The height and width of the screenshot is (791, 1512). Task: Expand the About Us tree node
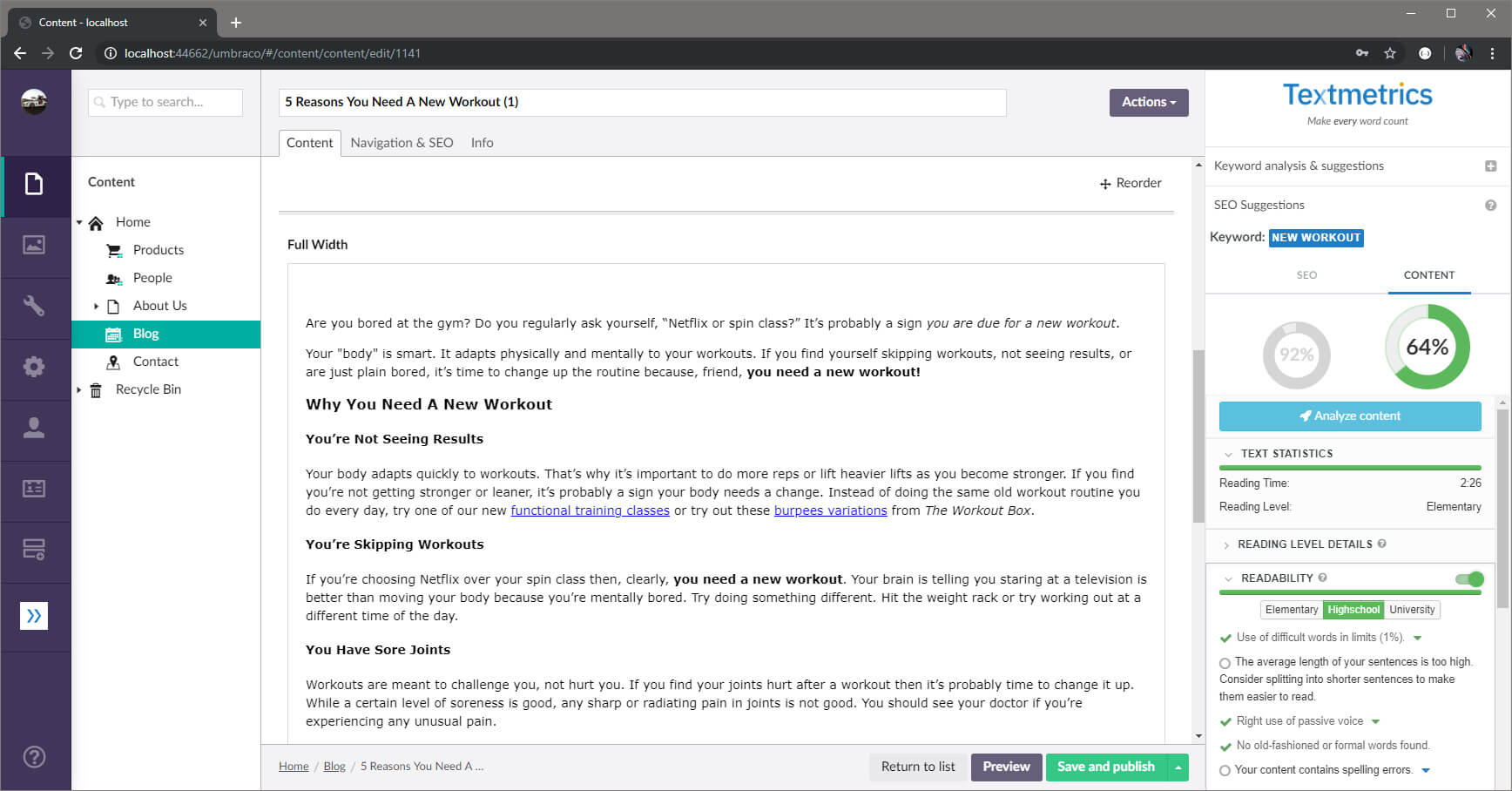(x=96, y=306)
